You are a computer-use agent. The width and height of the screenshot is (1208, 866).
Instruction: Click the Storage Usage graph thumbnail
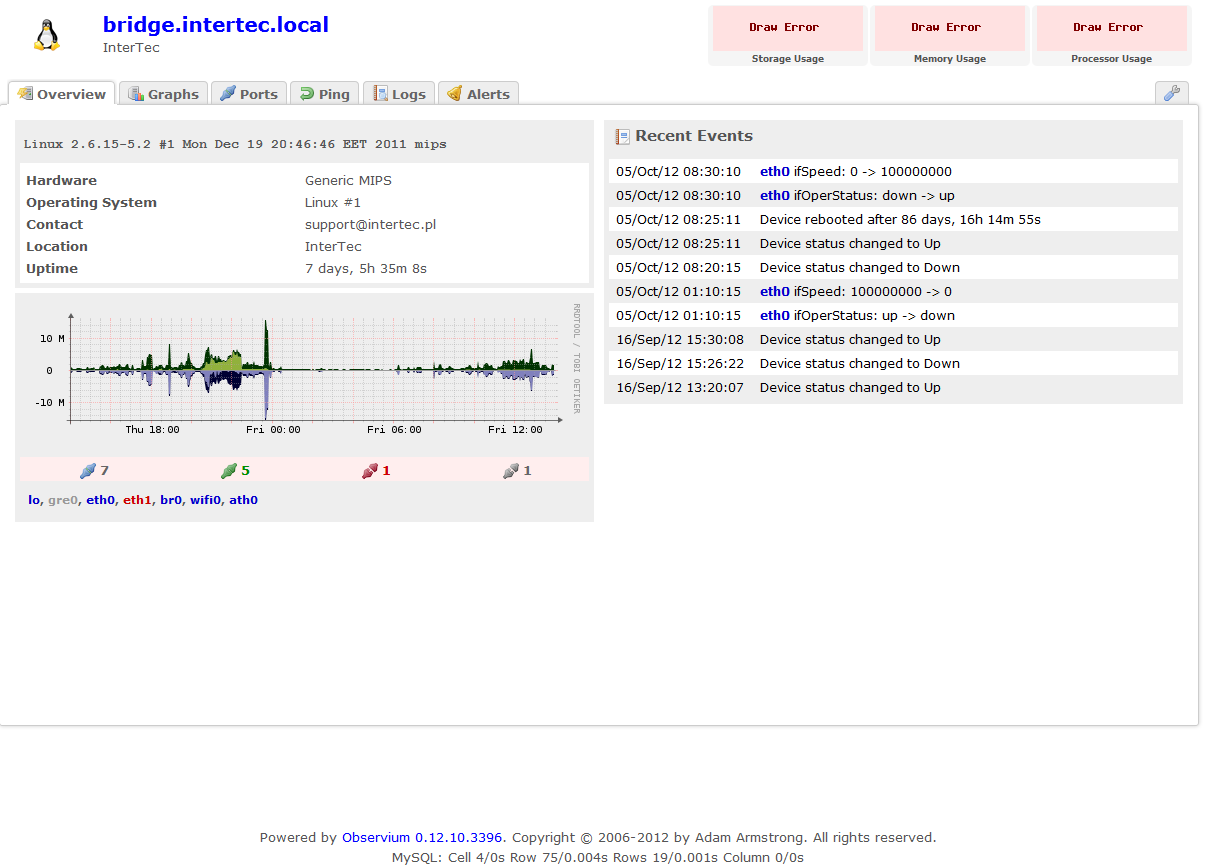tap(787, 29)
